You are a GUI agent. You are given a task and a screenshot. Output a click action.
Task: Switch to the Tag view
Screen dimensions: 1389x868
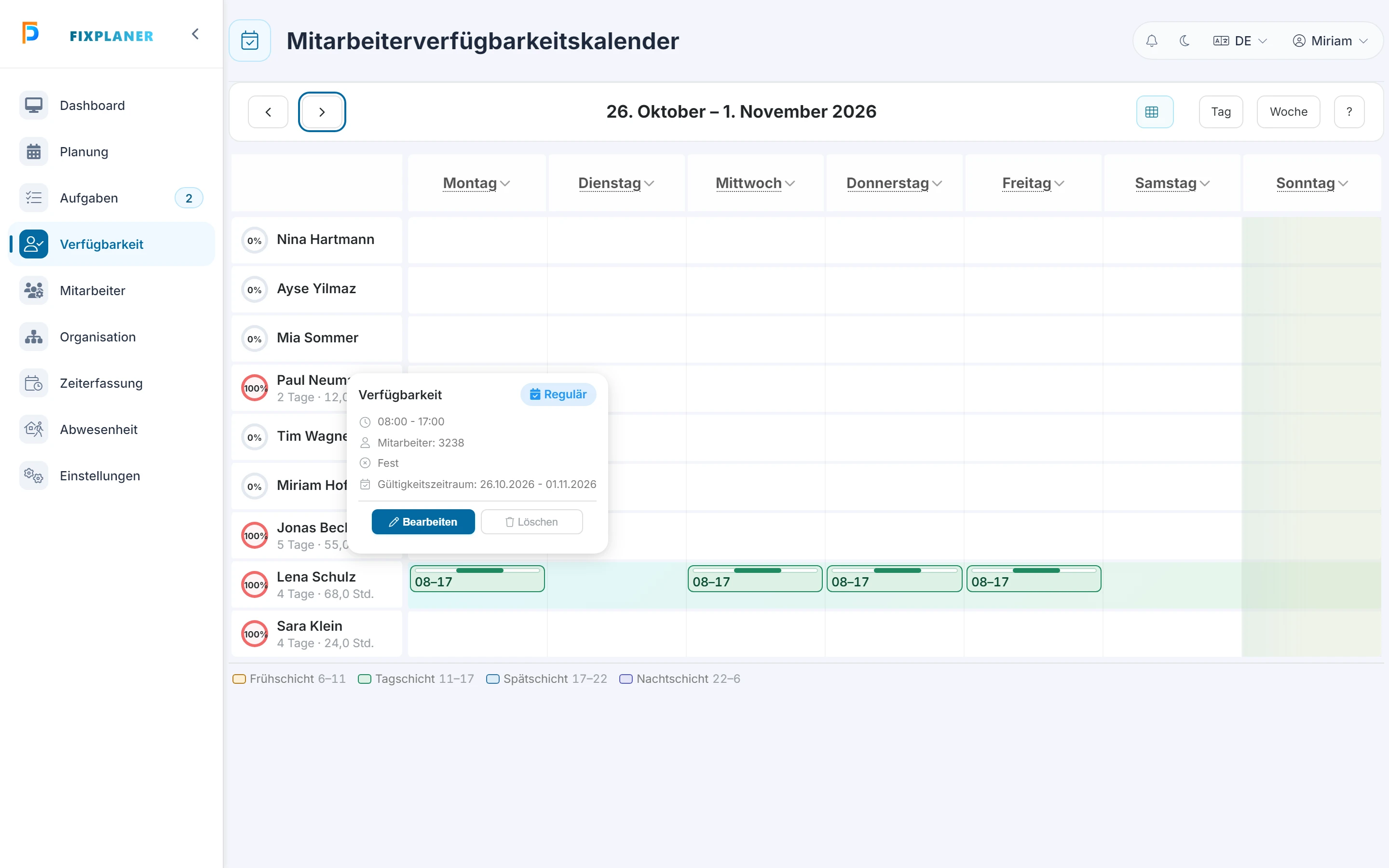coord(1221,112)
